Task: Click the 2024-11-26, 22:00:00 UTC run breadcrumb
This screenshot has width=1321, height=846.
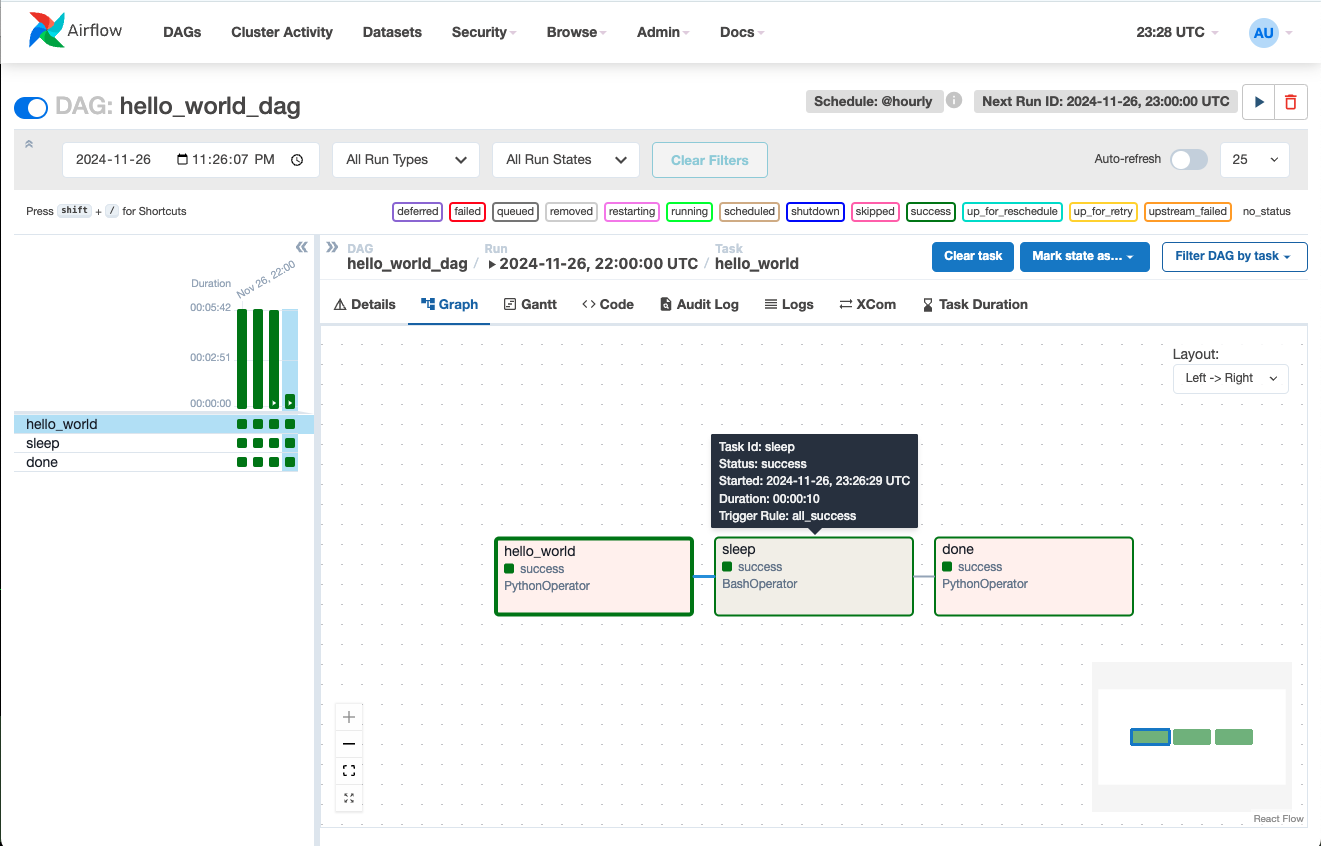Action: [x=593, y=264]
